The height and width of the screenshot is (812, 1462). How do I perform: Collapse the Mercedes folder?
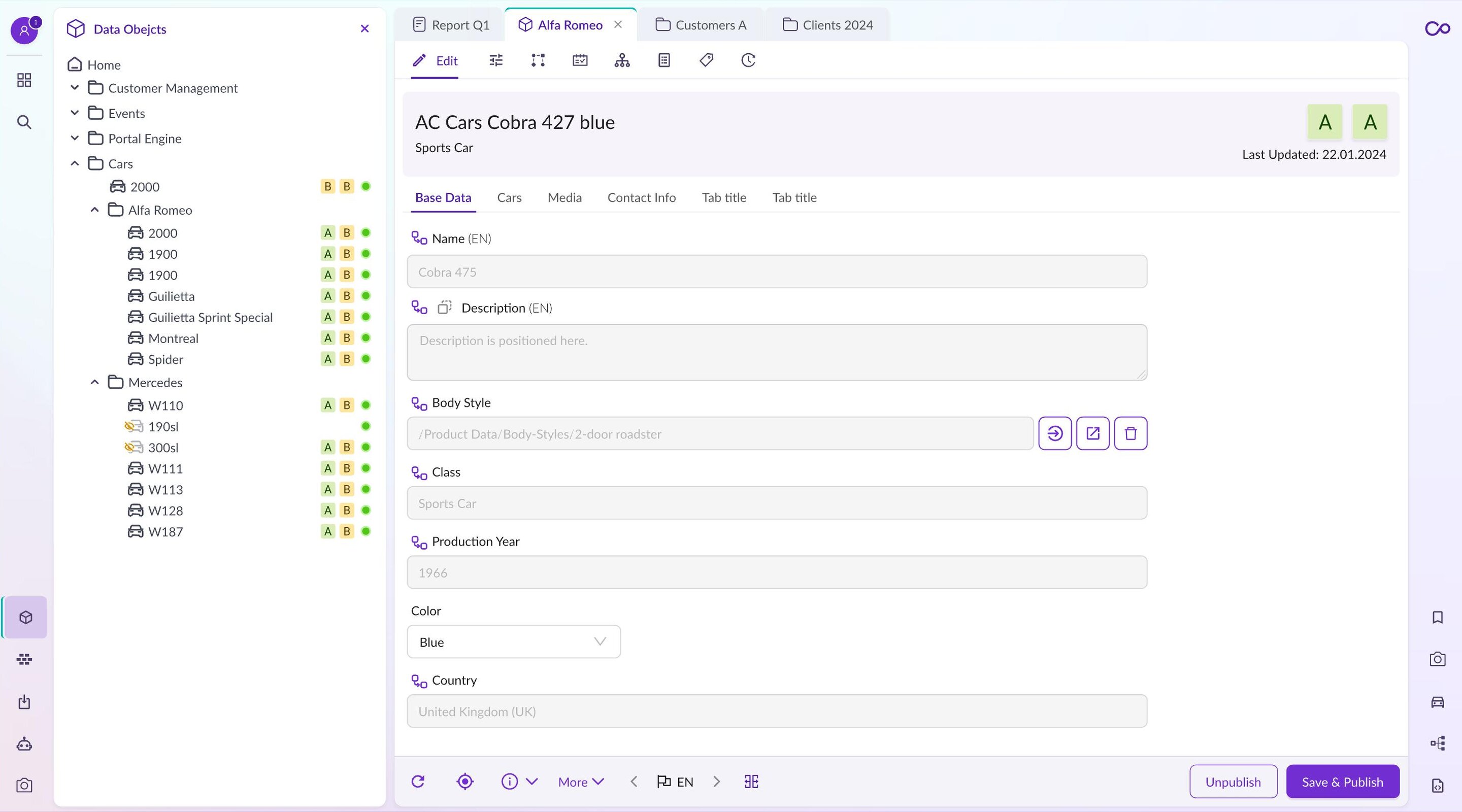coord(95,383)
